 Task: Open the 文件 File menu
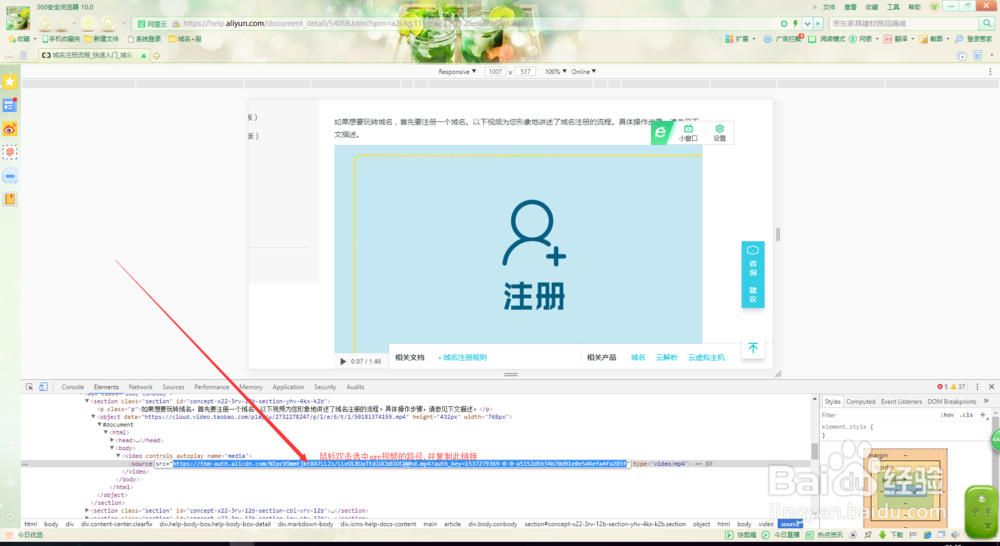tap(829, 7)
